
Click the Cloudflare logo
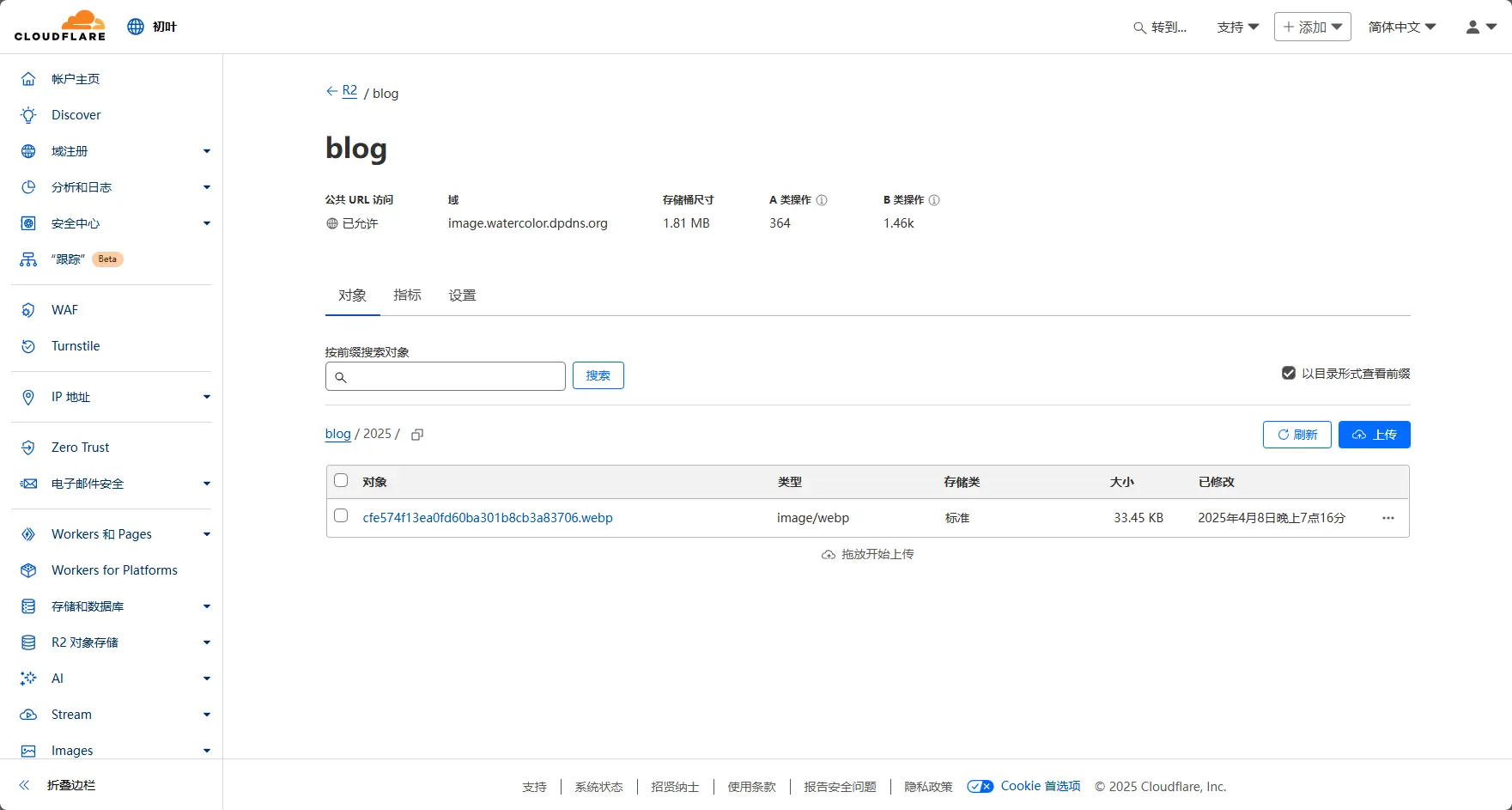tap(60, 26)
